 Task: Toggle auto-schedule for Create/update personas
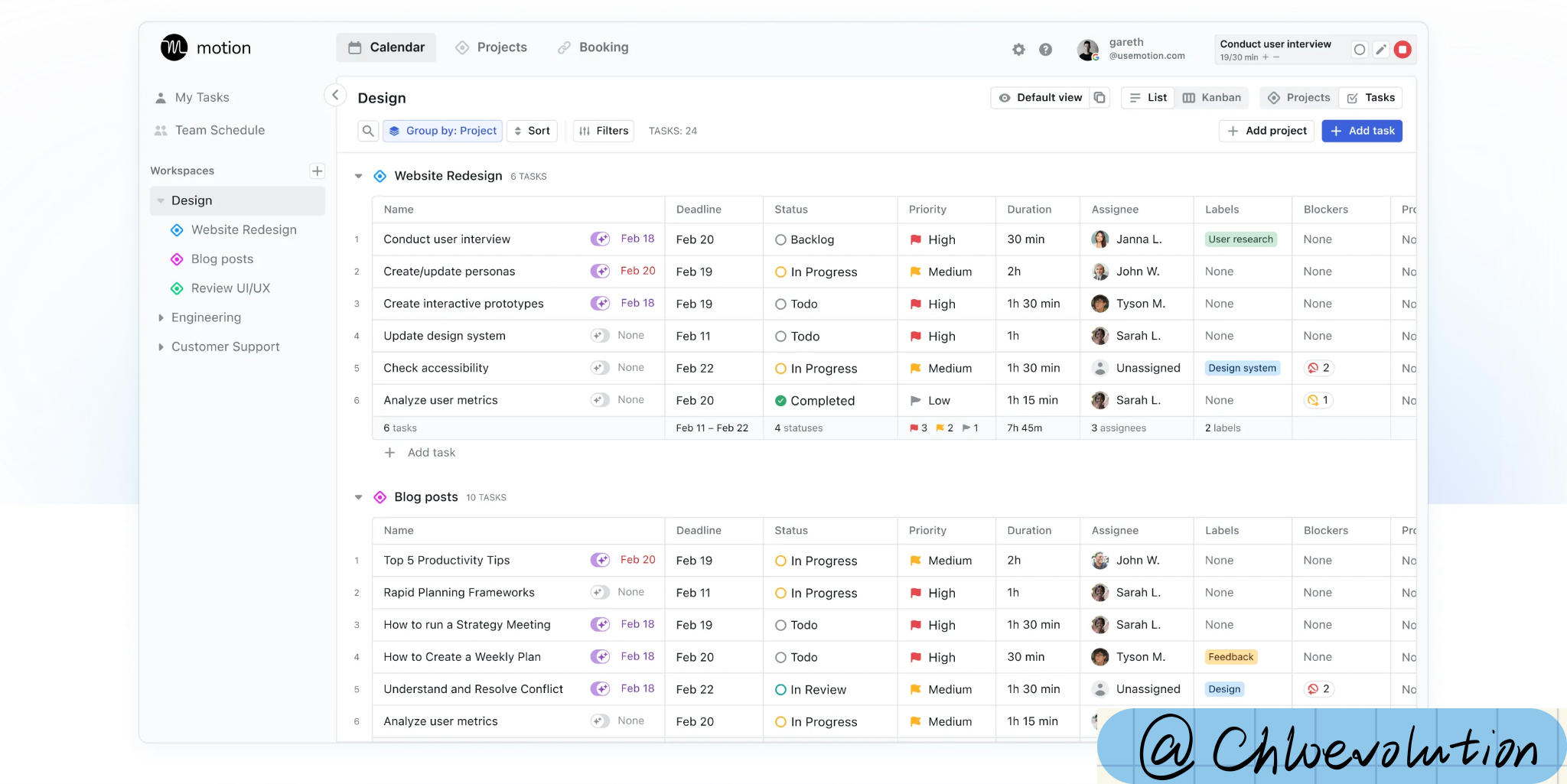[x=600, y=271]
